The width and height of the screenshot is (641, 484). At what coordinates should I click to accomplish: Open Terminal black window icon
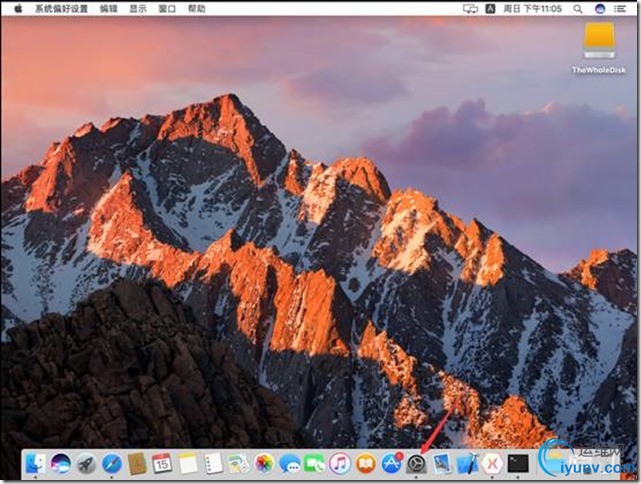[x=518, y=464]
